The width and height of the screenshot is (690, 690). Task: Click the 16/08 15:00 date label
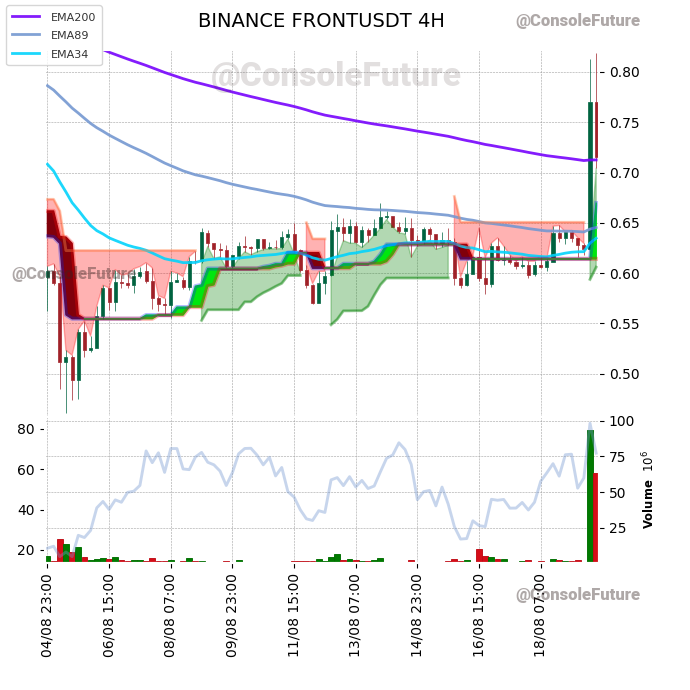(478, 616)
